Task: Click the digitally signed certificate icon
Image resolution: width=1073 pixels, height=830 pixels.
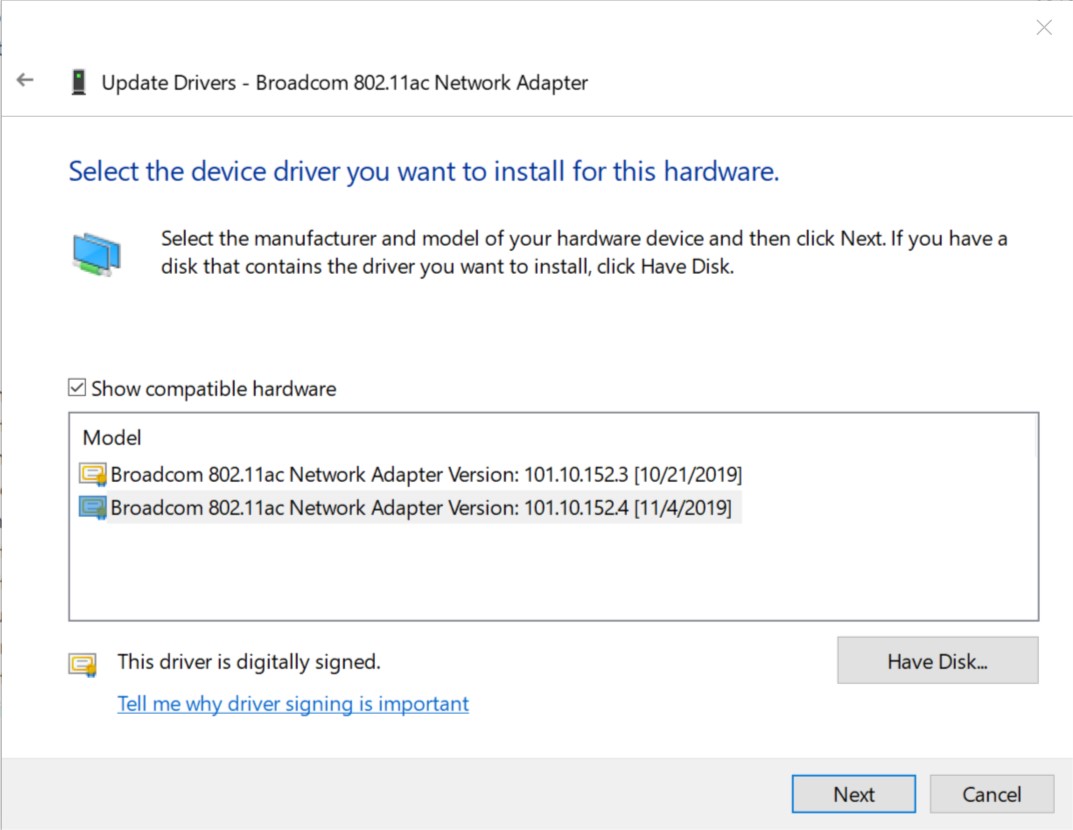Action: click(83, 664)
